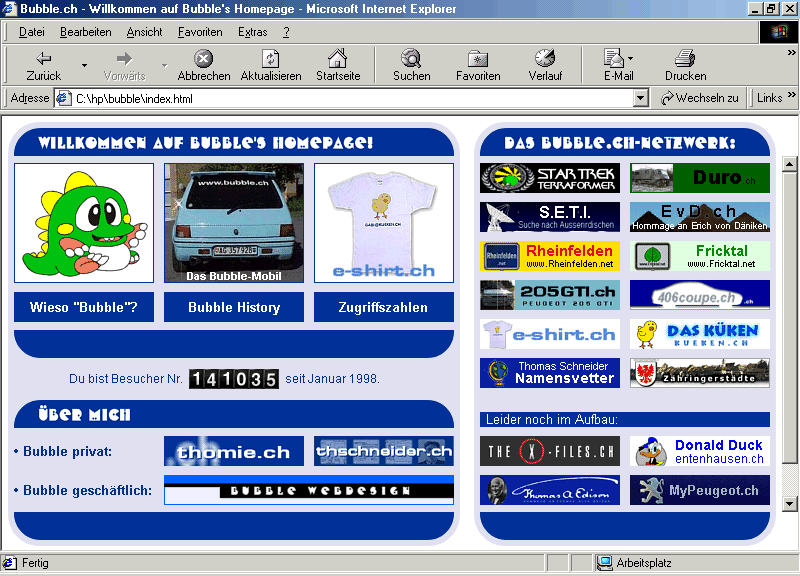Click the Drucken printer icon
Screen dimensions: 800x576
[685, 58]
